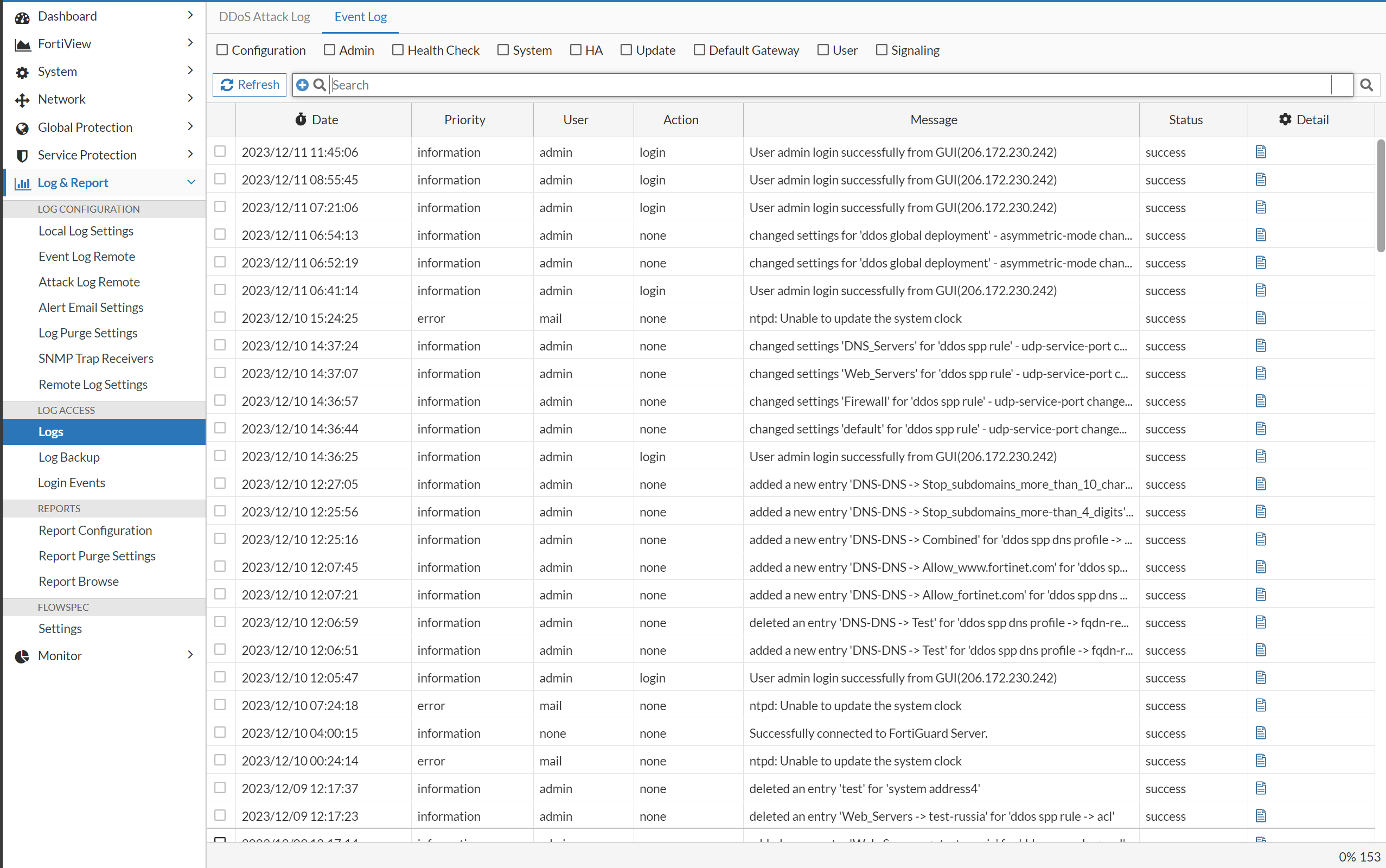
Task: Click the Global Protection globe icon
Action: click(x=22, y=127)
